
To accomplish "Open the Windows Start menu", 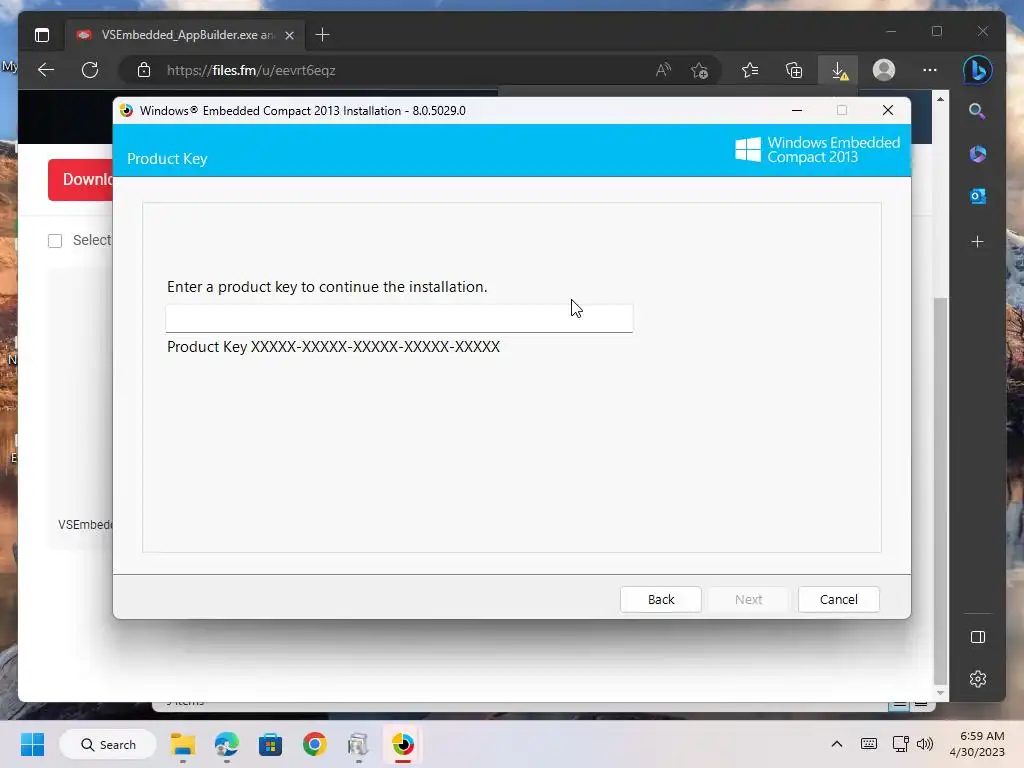I will point(33,744).
